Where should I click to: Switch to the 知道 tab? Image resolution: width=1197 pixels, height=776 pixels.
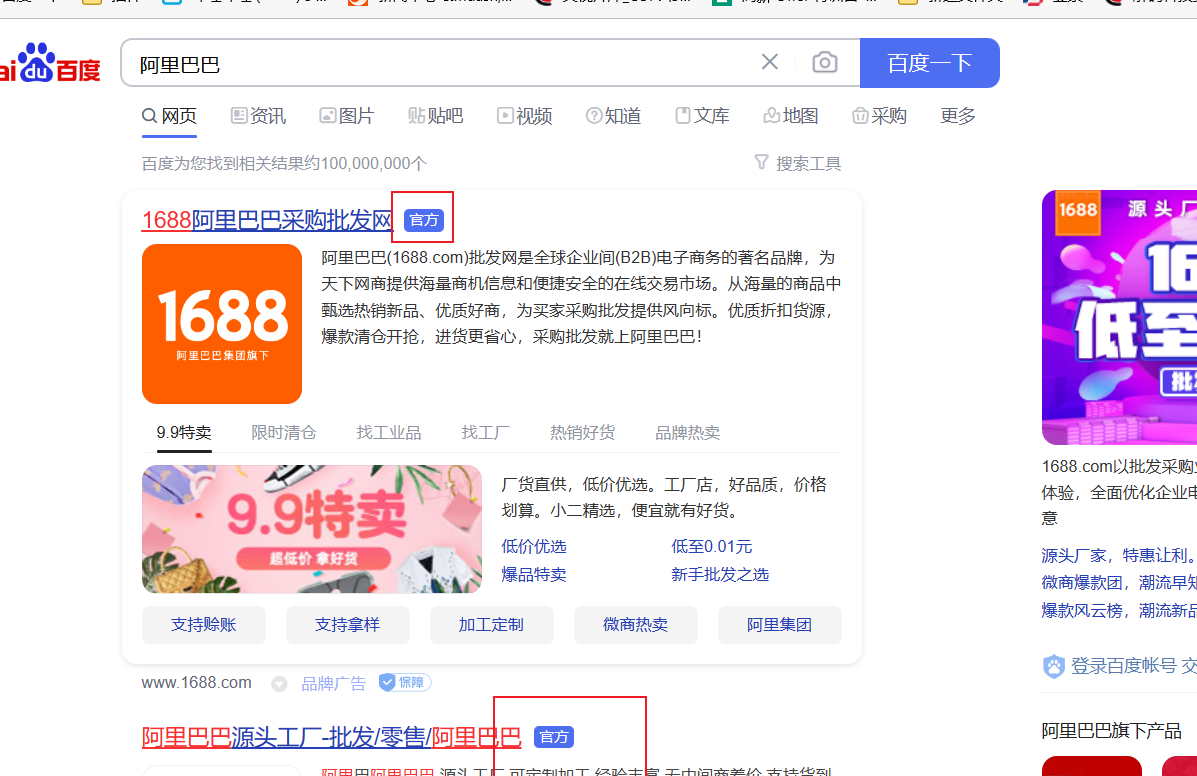(x=613, y=116)
